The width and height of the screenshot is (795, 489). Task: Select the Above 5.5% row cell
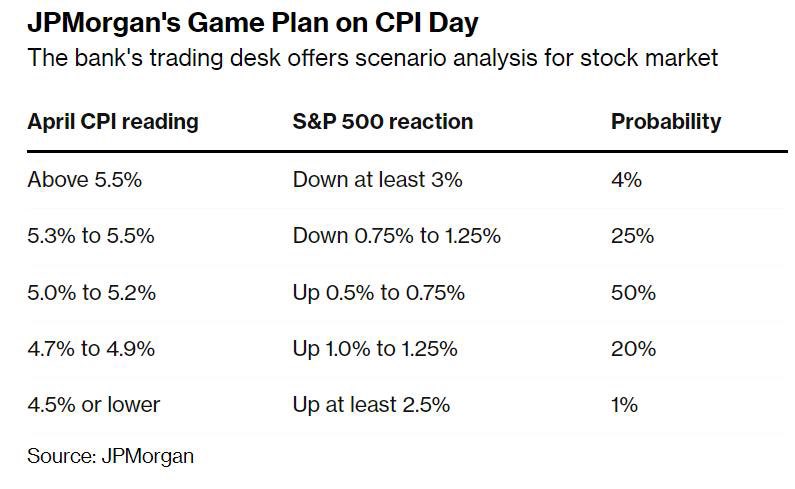click(x=85, y=180)
